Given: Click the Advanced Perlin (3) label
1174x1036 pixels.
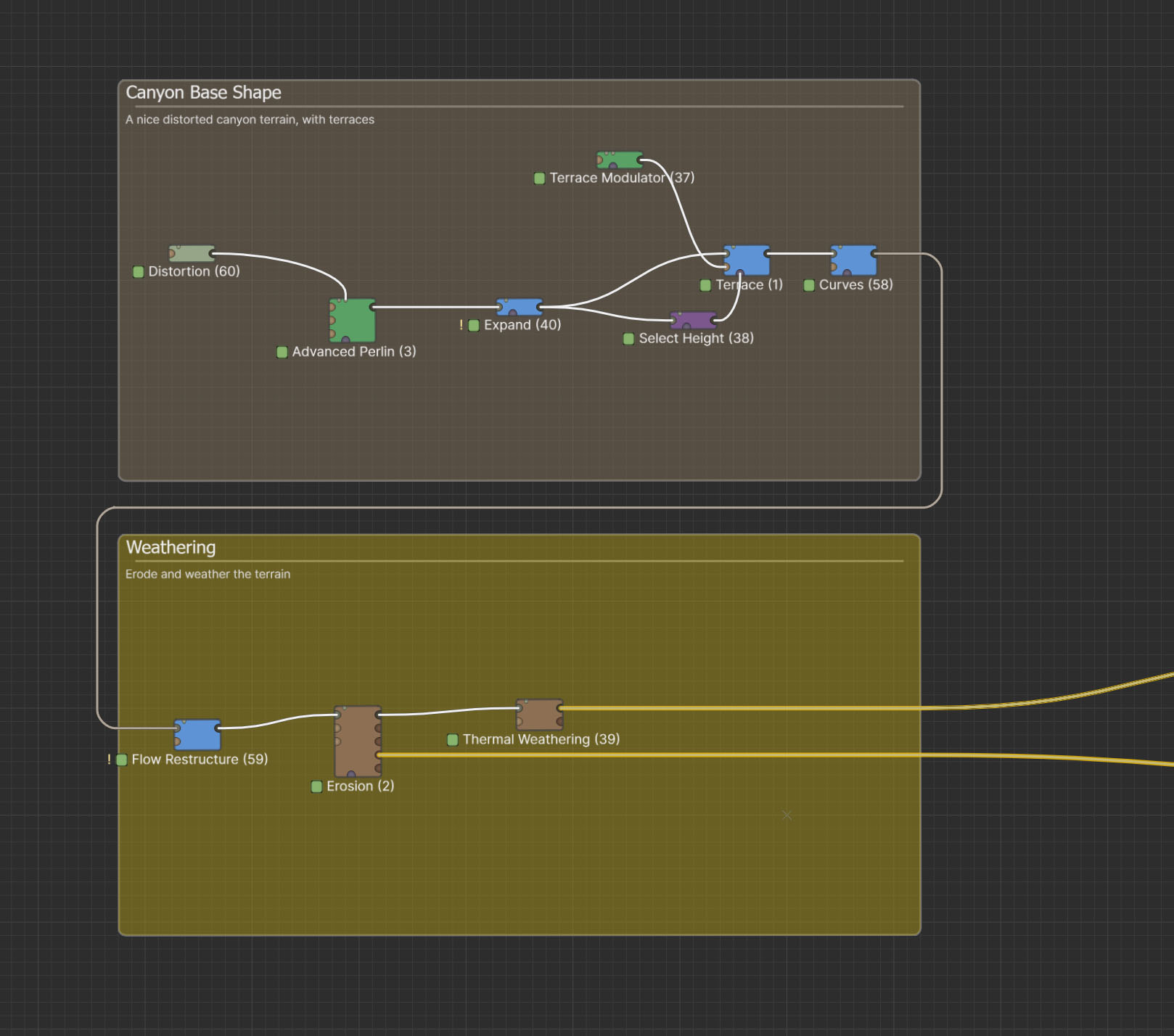Looking at the screenshot, I should (354, 352).
